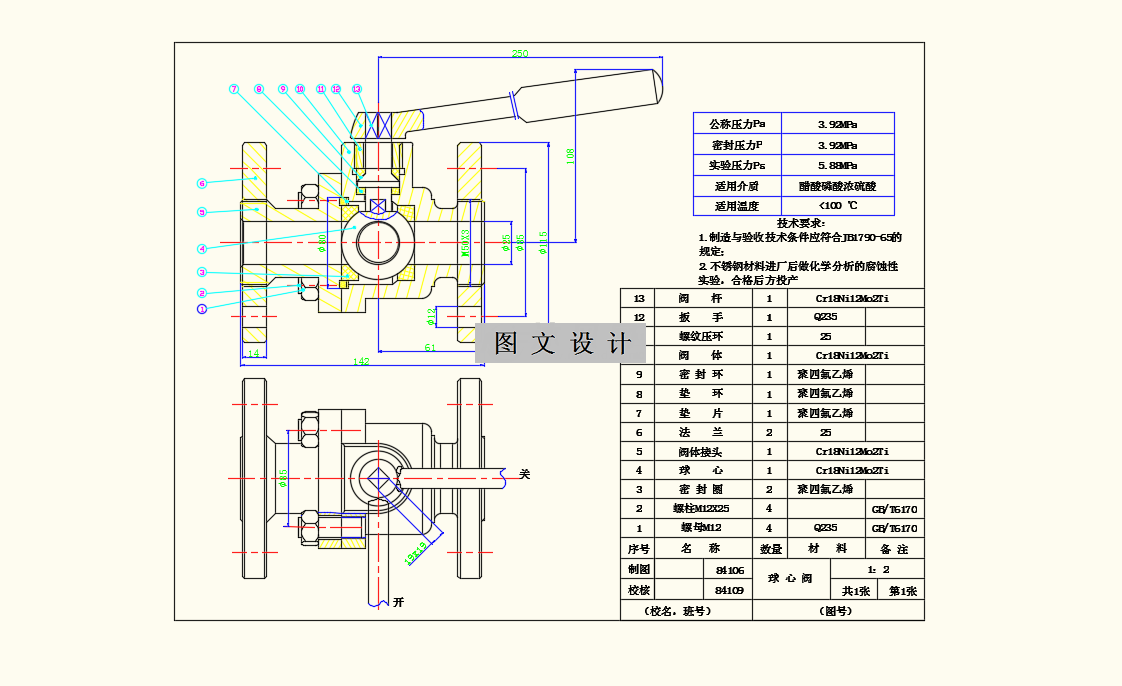Screen dimensions: 1122x686
Task: Select balloon callout number 4
Action: click(202, 247)
